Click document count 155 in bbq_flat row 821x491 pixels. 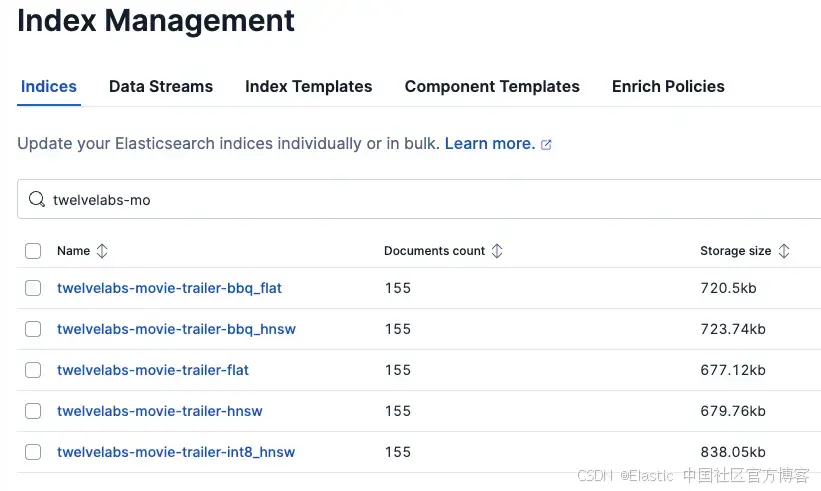[398, 288]
